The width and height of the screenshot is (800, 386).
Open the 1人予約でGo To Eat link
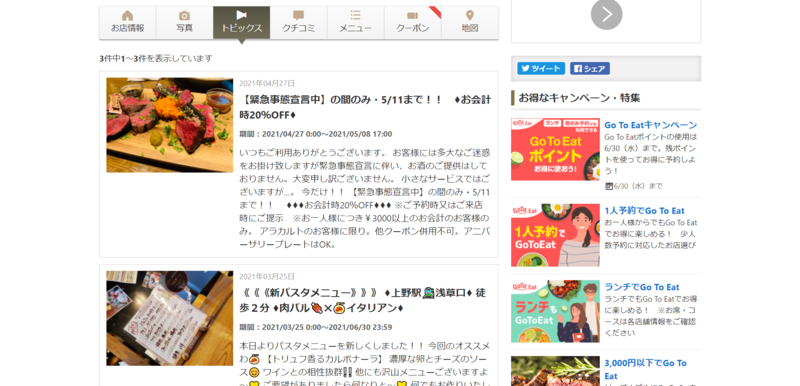(x=644, y=211)
